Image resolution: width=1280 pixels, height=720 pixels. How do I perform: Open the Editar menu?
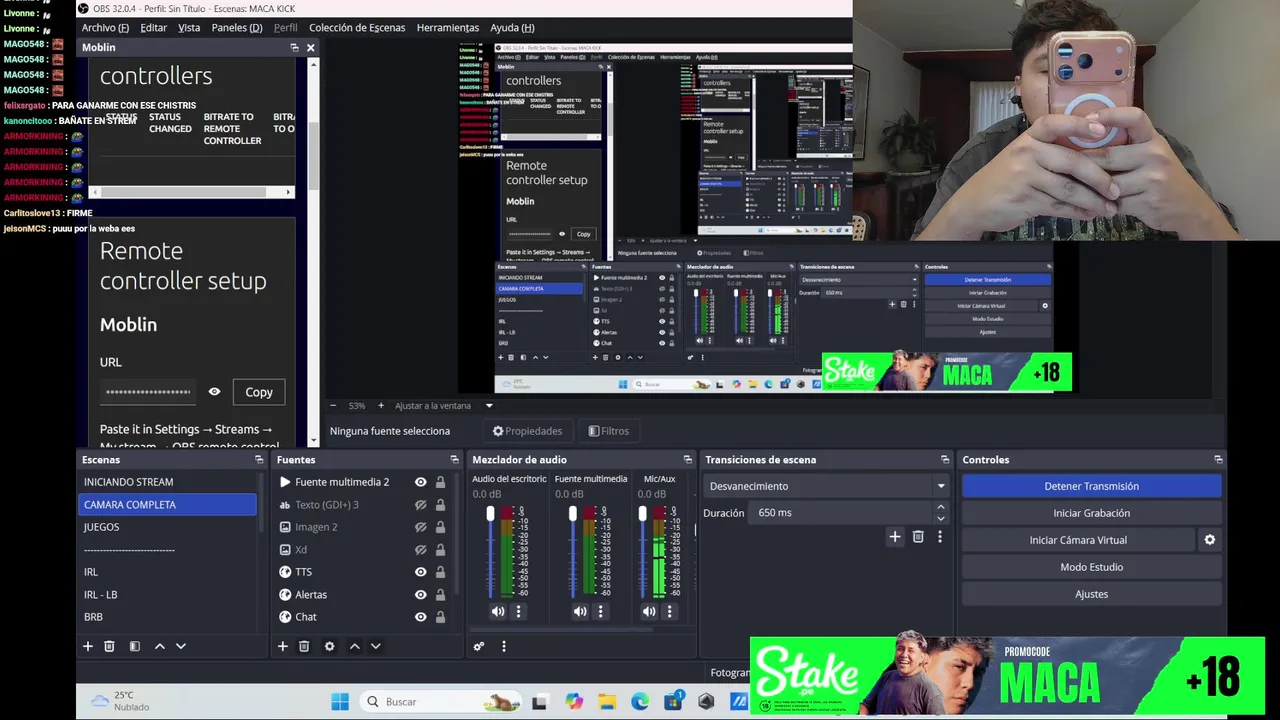(153, 28)
